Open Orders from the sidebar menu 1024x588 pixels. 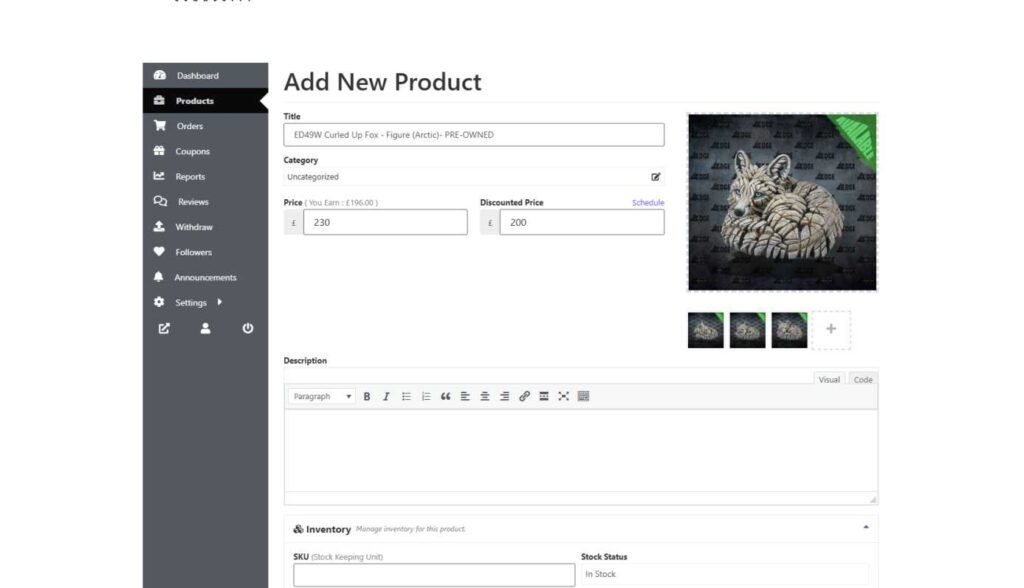click(189, 126)
